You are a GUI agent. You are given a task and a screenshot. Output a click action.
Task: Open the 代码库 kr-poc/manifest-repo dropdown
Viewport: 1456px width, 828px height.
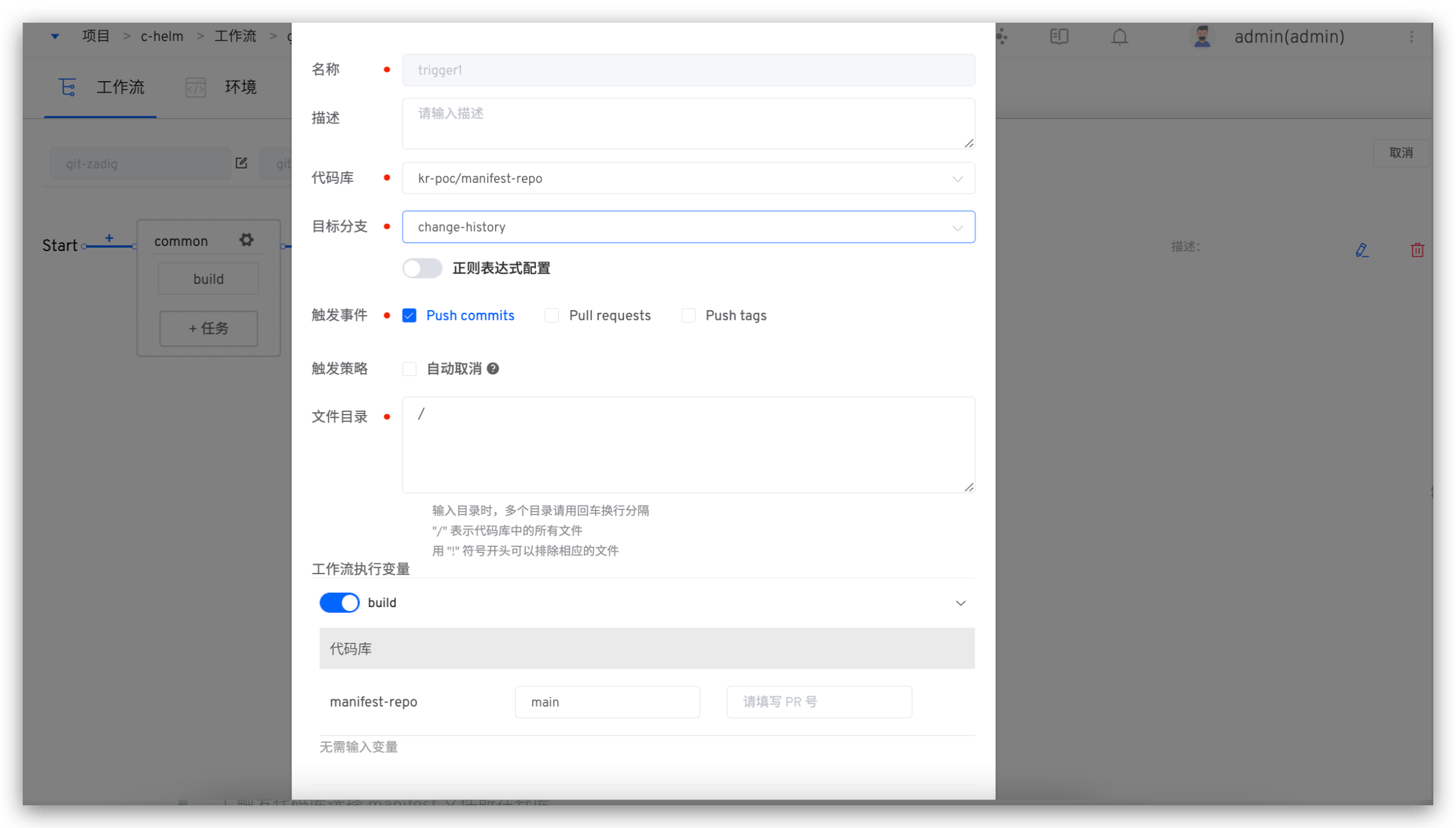(688, 178)
